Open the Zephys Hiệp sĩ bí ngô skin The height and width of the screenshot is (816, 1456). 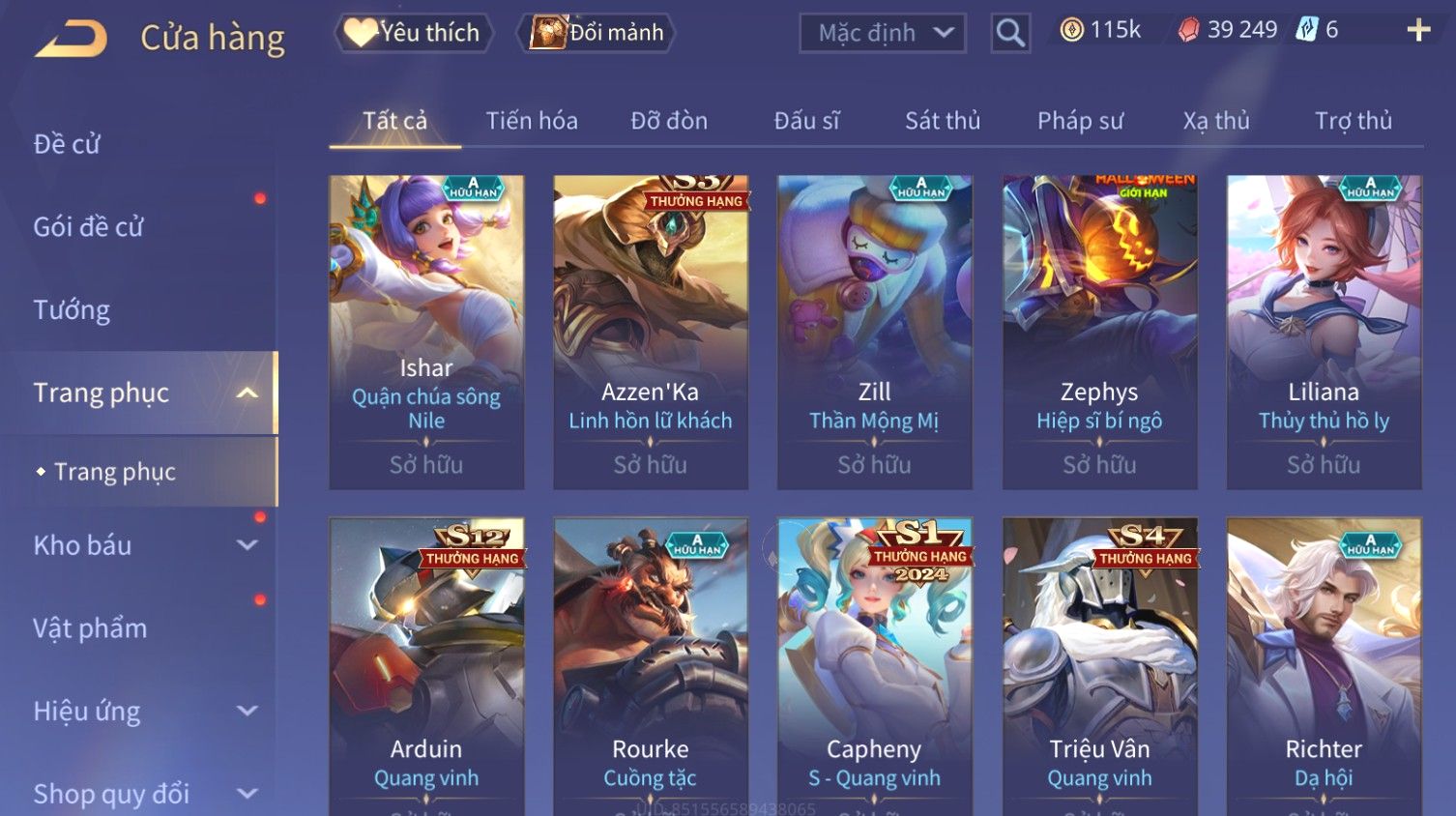[1099, 332]
